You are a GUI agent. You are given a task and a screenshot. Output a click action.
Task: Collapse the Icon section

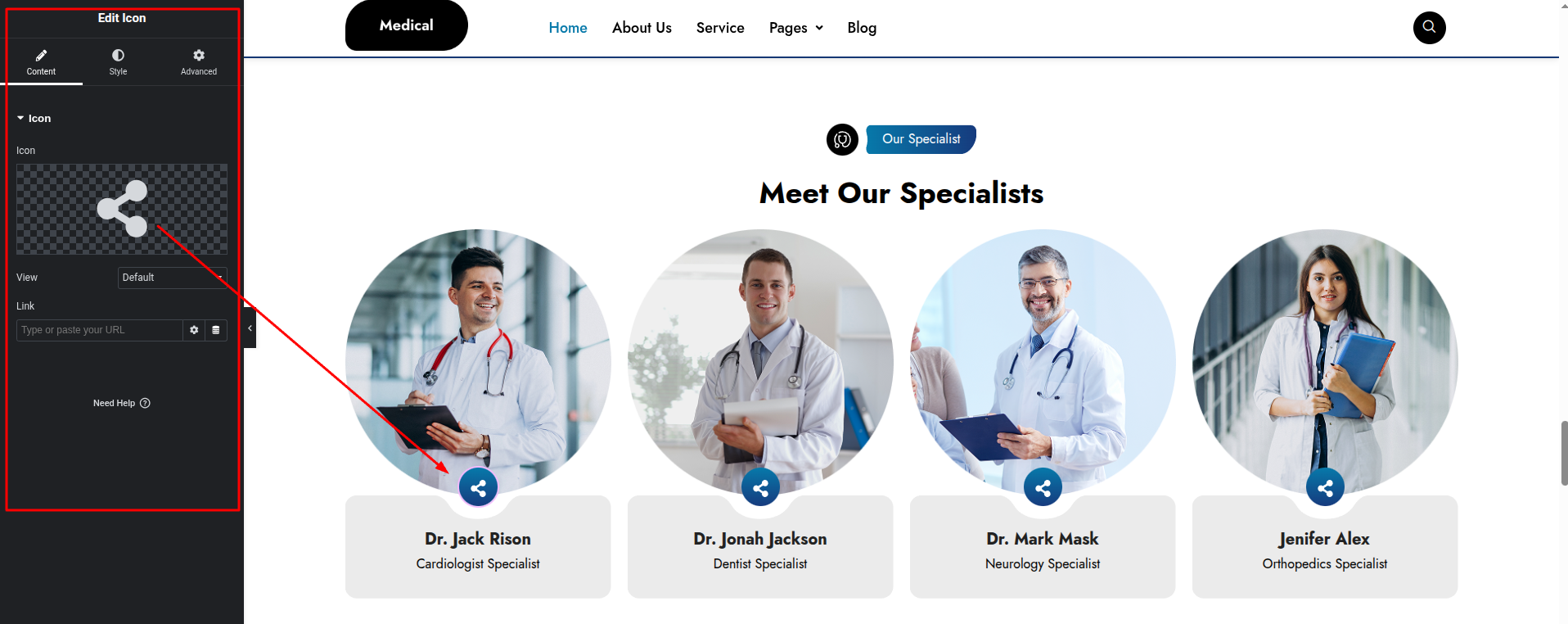[x=34, y=119]
